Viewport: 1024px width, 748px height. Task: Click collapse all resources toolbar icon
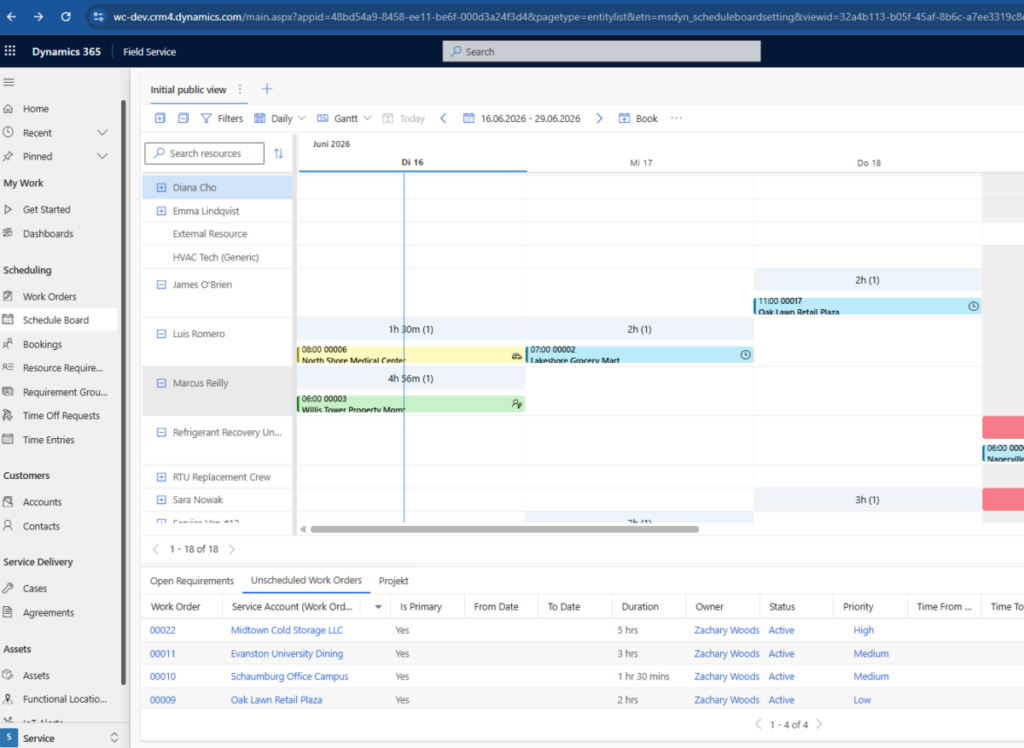click(184, 118)
